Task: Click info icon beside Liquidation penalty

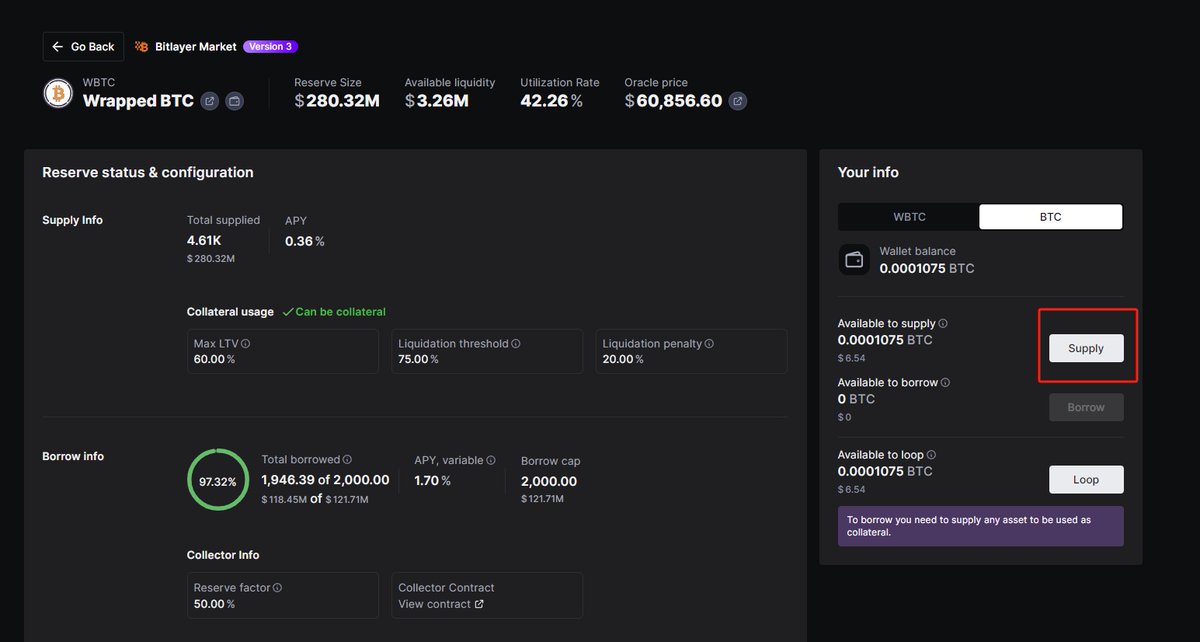Action: coord(710,344)
